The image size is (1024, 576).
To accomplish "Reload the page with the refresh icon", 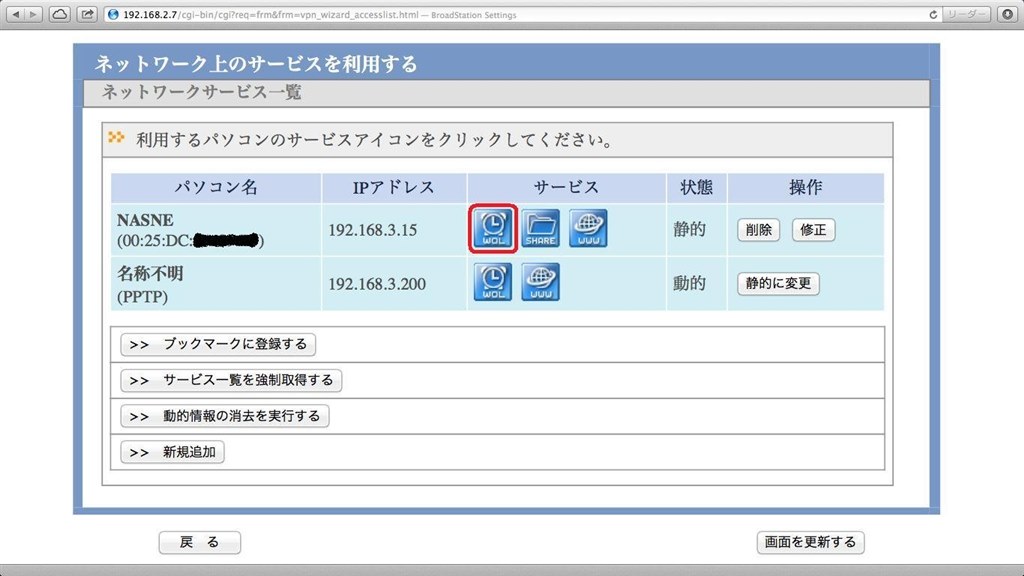I will point(933,14).
